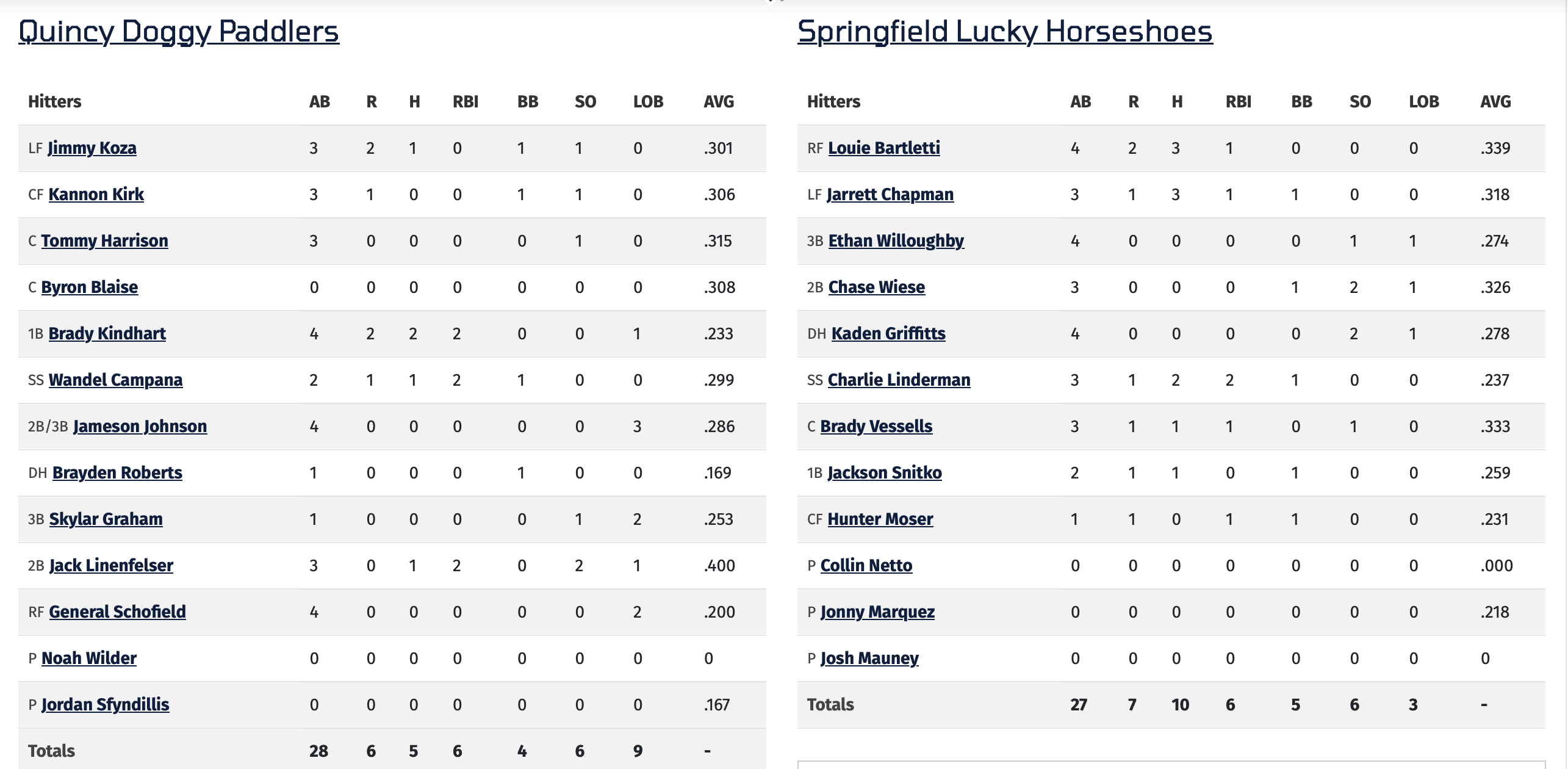
Task: Open Chase Wiese player link
Action: coord(877,287)
